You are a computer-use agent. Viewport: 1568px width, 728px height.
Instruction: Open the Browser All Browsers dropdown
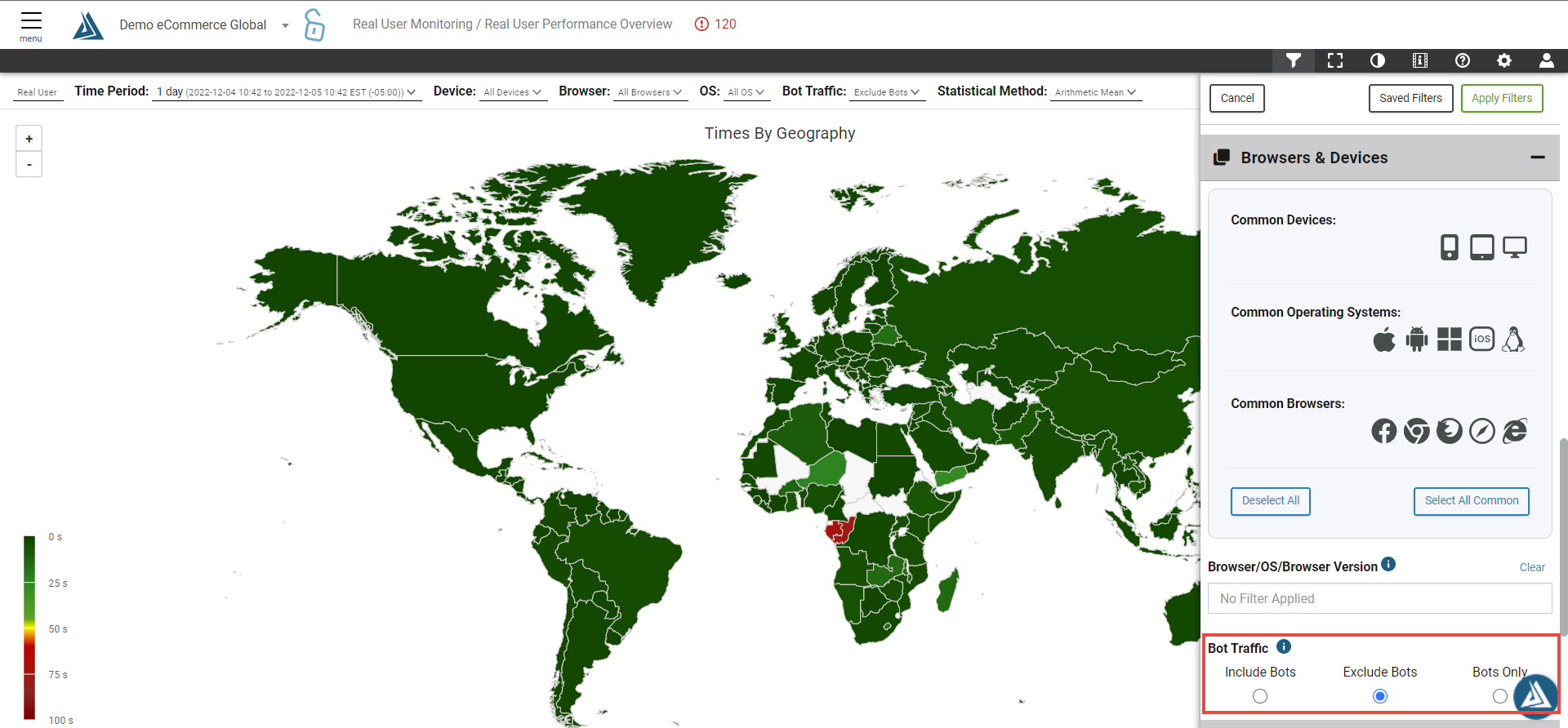650,92
